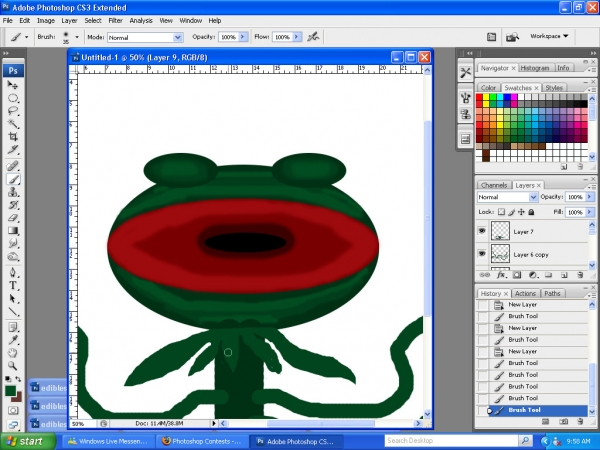This screenshot has height=450, width=600.
Task: Open the Layer menu in menu bar
Action: (69, 21)
